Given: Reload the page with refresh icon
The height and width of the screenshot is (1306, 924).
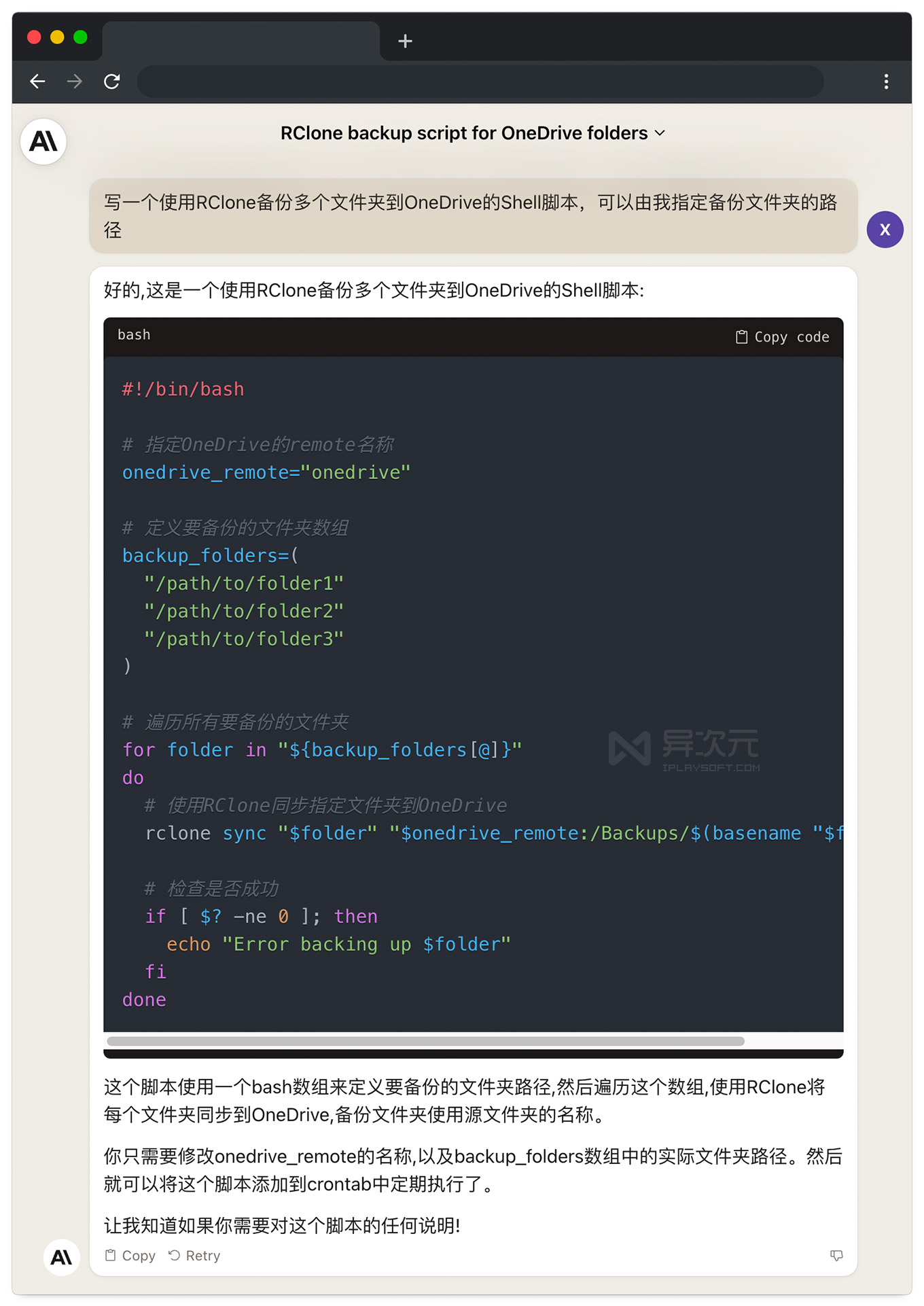Looking at the screenshot, I should (x=112, y=82).
